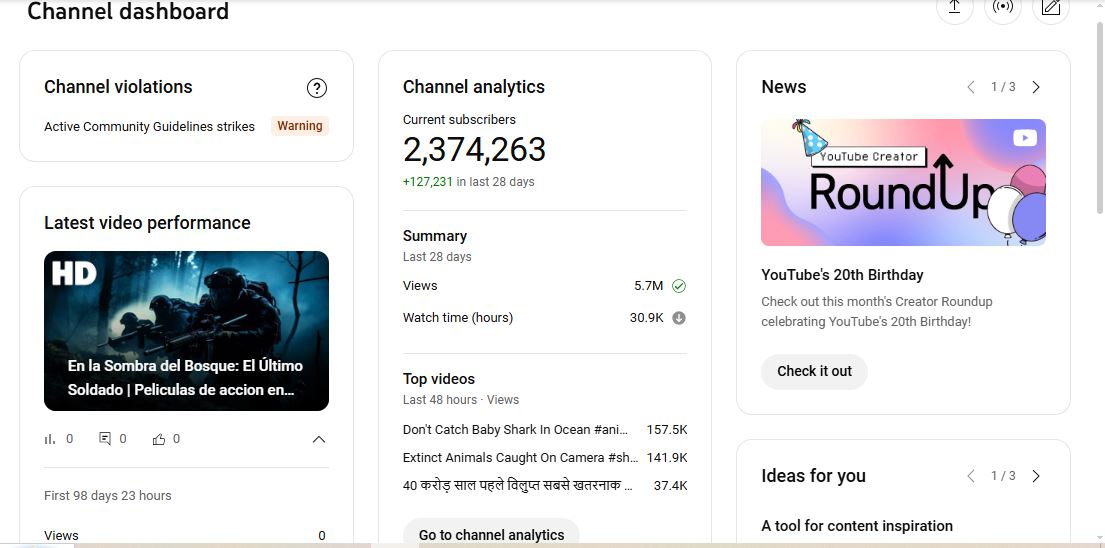Open Channel violations help question mark

point(317,88)
